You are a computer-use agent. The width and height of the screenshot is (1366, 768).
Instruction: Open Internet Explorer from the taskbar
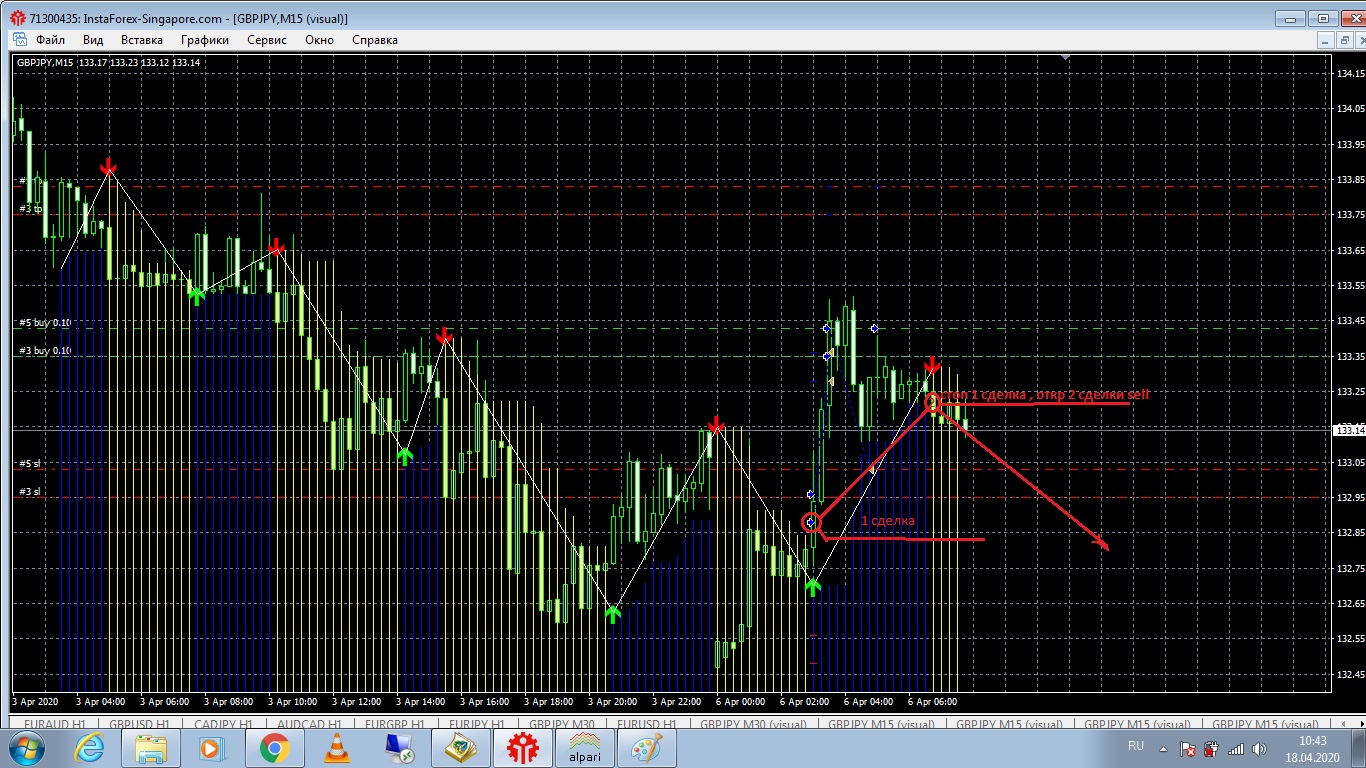pyautogui.click(x=88, y=747)
